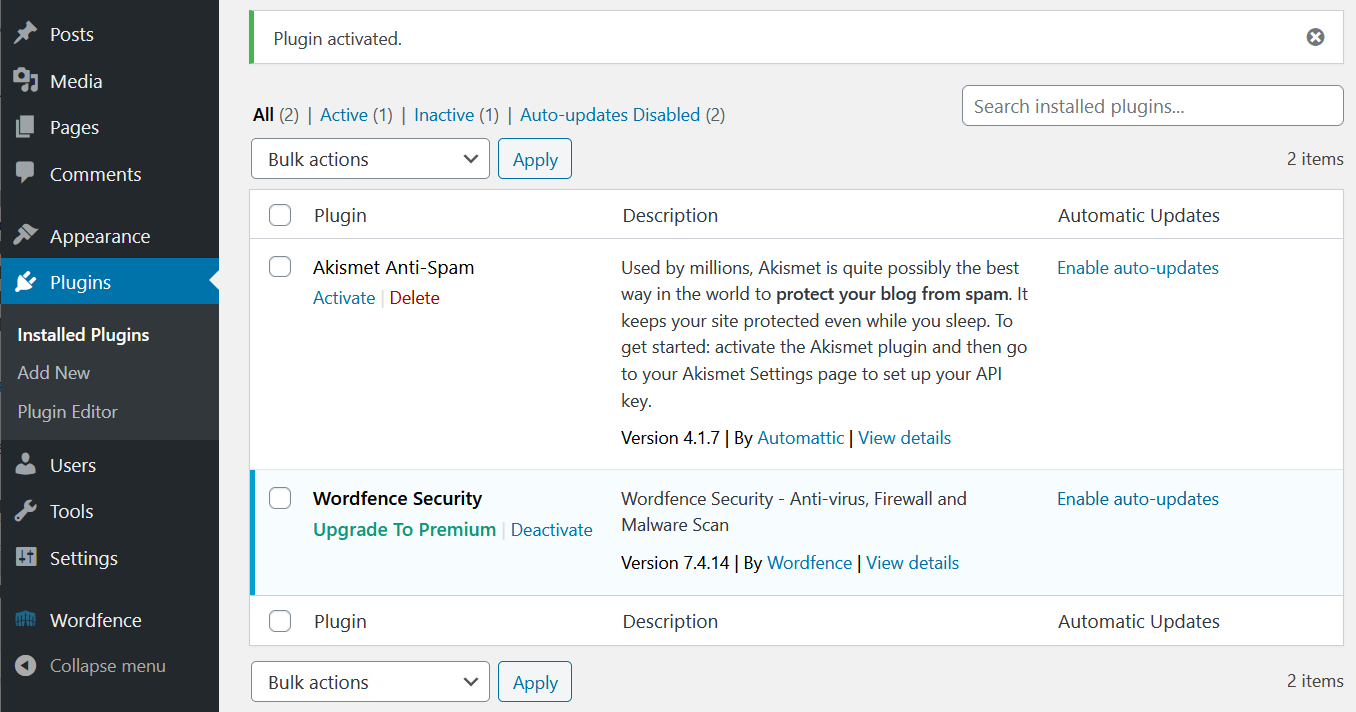
Task: Filter plugins by Active
Action: point(344,115)
